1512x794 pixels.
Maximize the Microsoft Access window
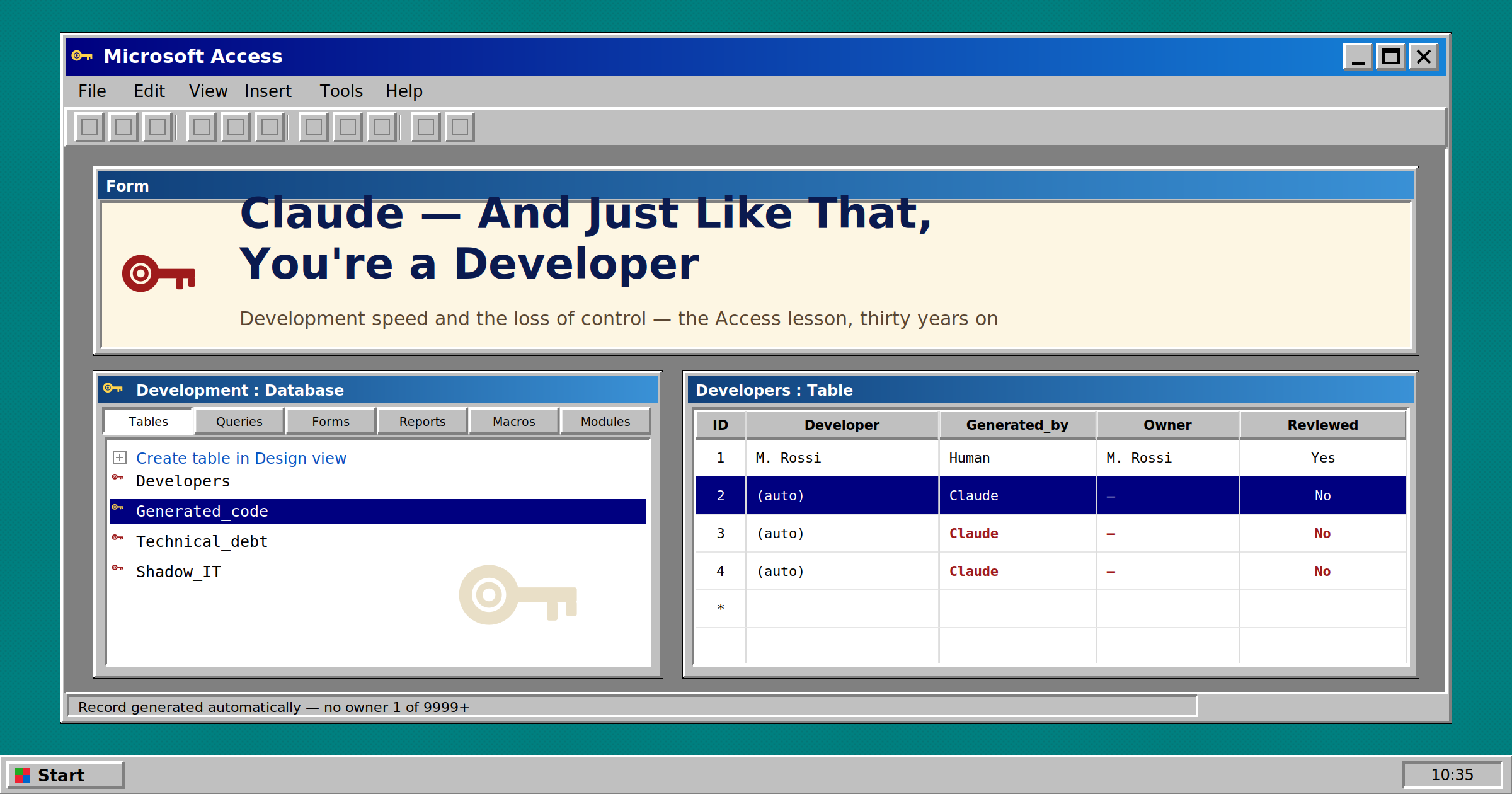[x=1390, y=57]
